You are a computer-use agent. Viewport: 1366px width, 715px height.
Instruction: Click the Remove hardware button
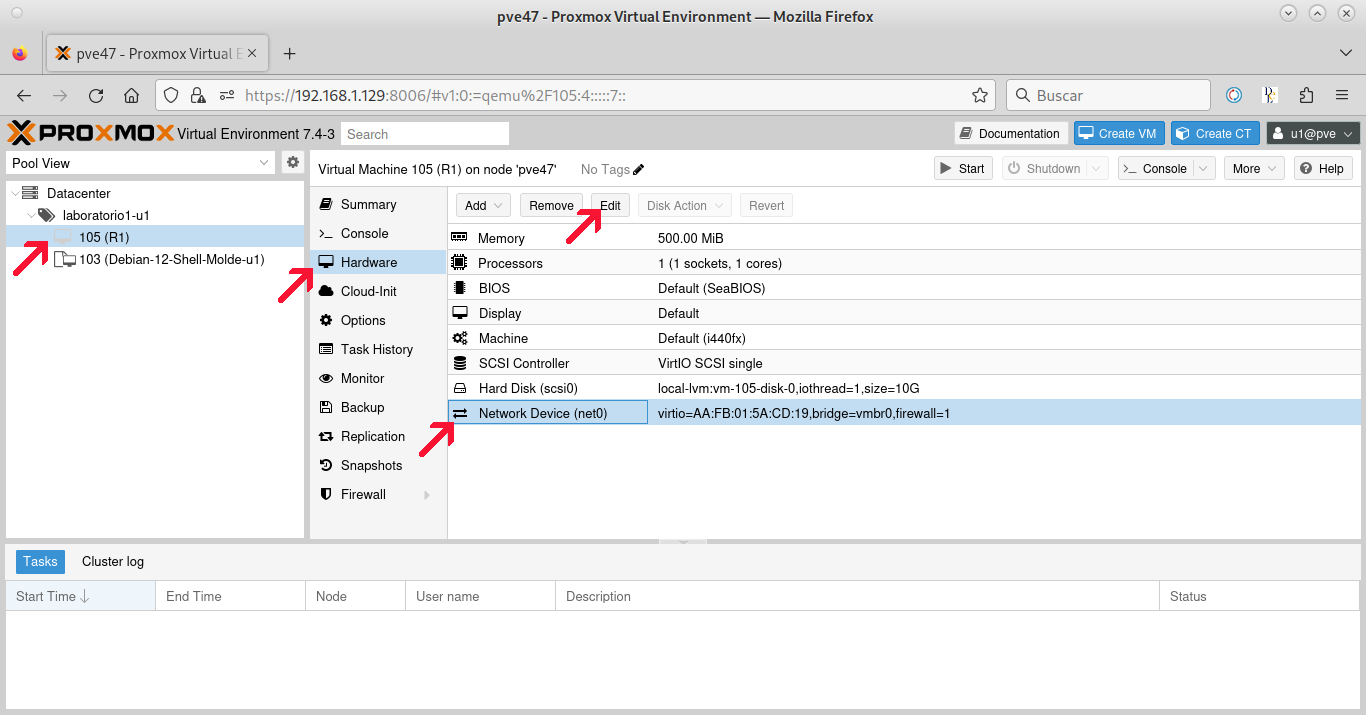point(551,205)
